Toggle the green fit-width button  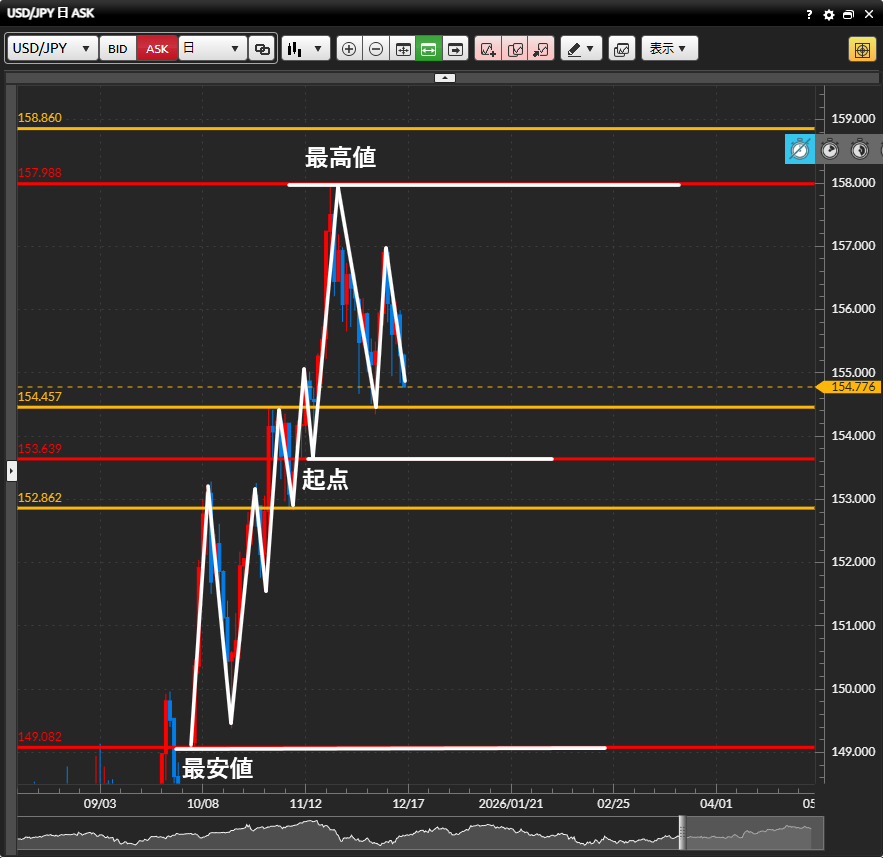(430, 48)
